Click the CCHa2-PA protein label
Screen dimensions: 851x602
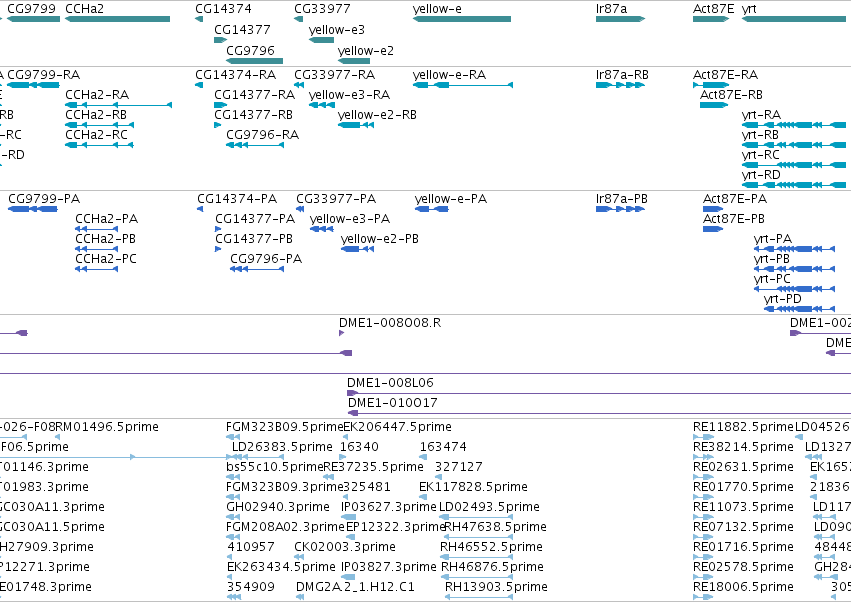click(106, 219)
